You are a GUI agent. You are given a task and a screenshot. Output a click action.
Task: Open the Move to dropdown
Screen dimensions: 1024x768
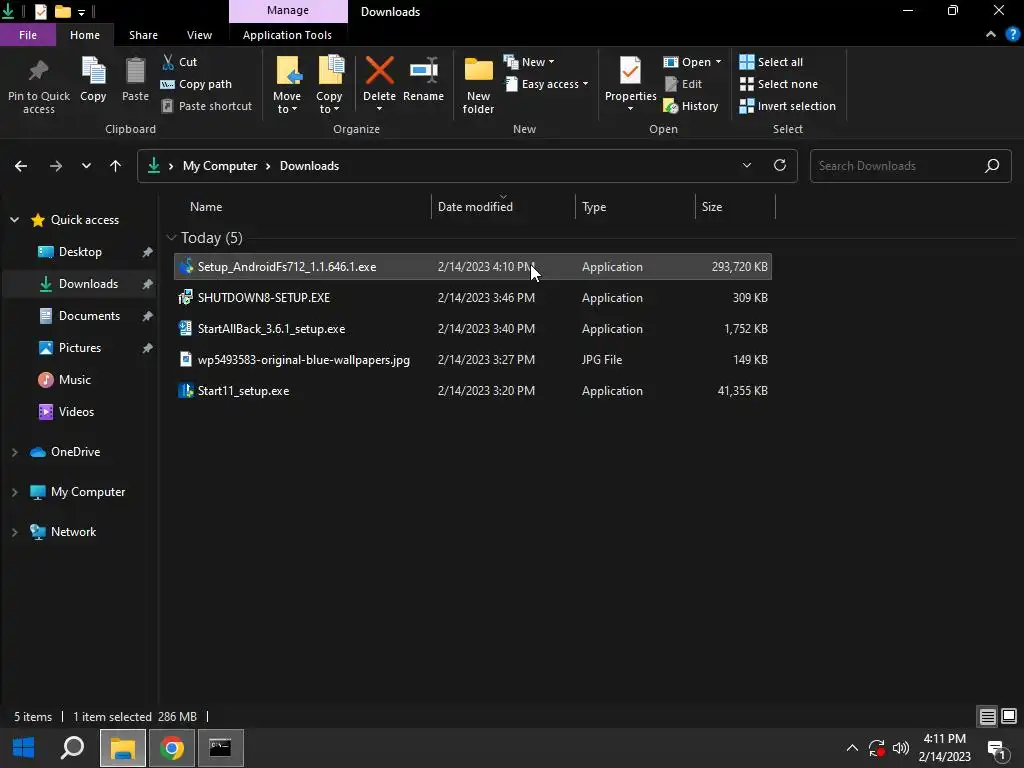pos(287,86)
